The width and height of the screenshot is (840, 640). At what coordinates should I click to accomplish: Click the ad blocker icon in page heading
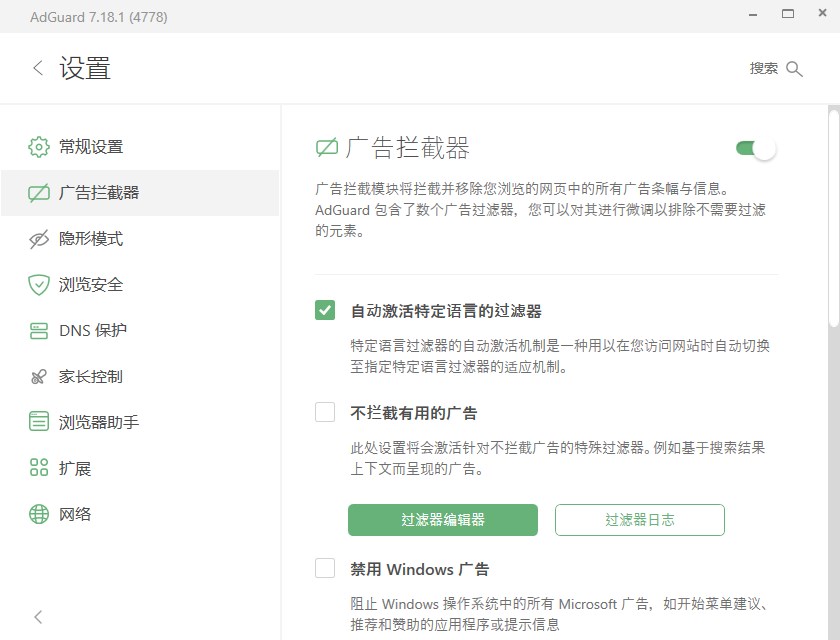tap(327, 147)
